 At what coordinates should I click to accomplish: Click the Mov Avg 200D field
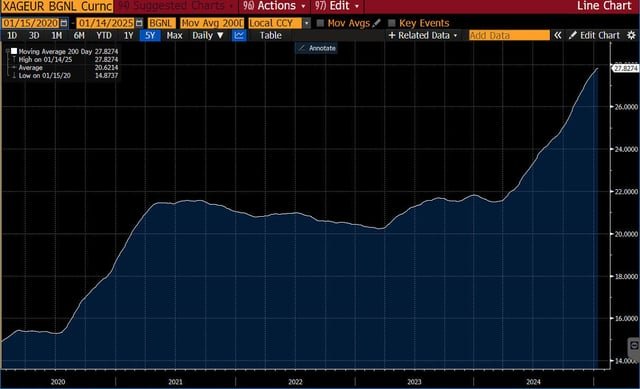pyautogui.click(x=212, y=23)
